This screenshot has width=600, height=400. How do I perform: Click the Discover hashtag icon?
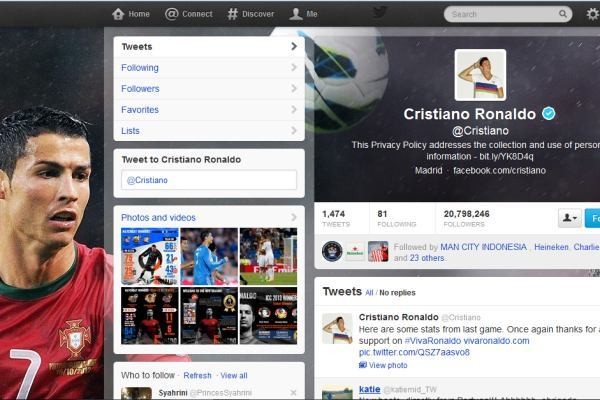click(x=232, y=14)
